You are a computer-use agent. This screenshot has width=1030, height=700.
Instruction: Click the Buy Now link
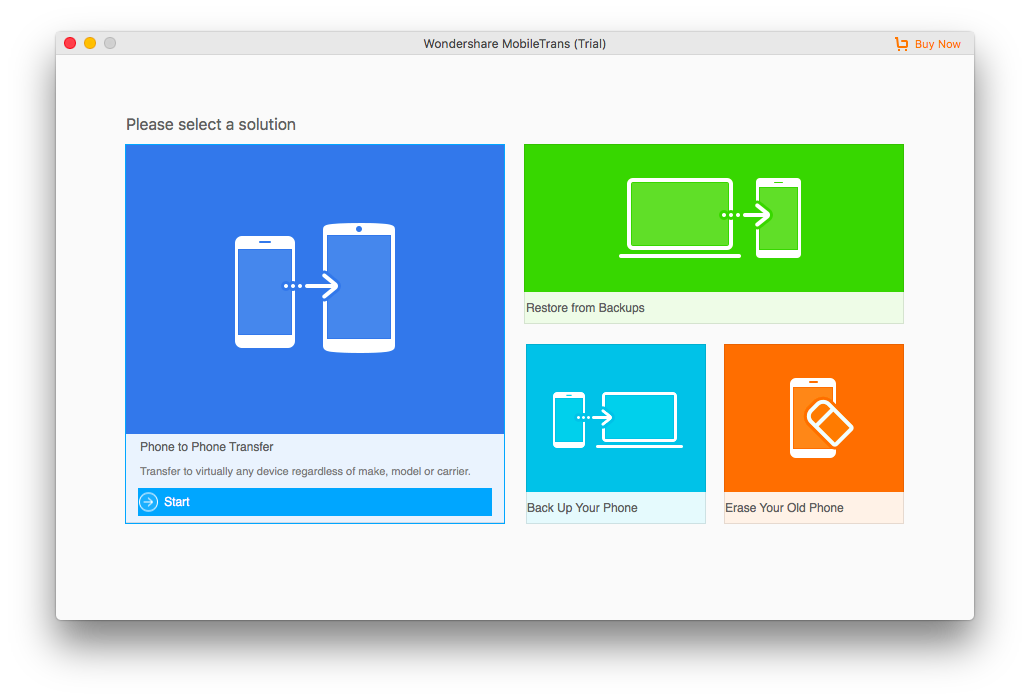[937, 44]
